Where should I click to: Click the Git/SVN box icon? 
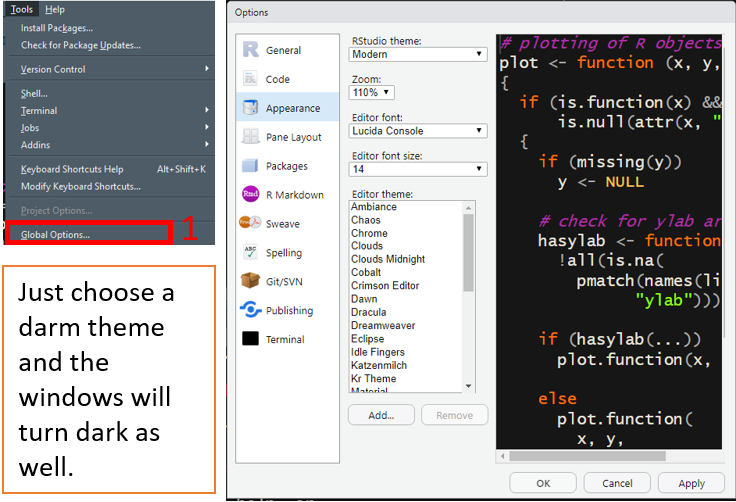pos(250,282)
